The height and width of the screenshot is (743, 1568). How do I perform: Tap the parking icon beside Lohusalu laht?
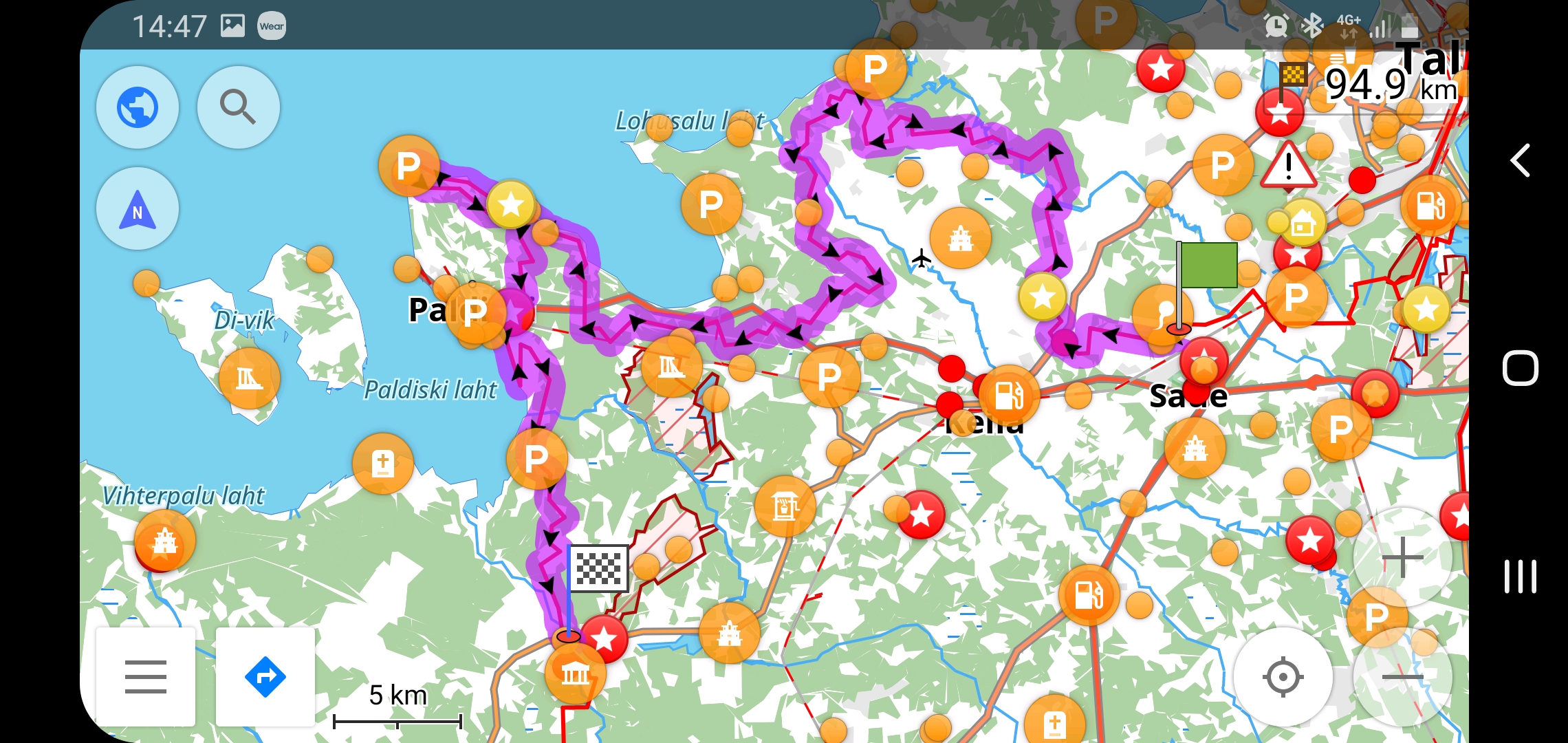coord(711,204)
